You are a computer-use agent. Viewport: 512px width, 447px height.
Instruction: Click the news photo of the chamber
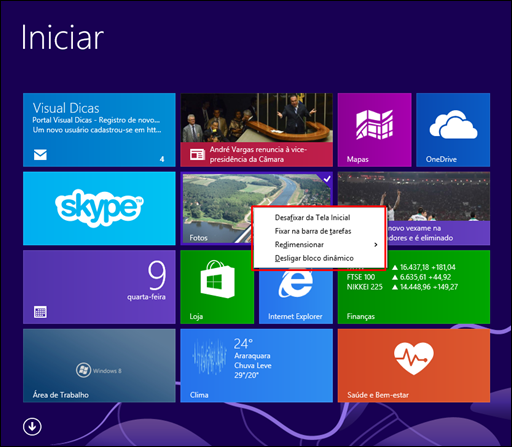click(256, 118)
